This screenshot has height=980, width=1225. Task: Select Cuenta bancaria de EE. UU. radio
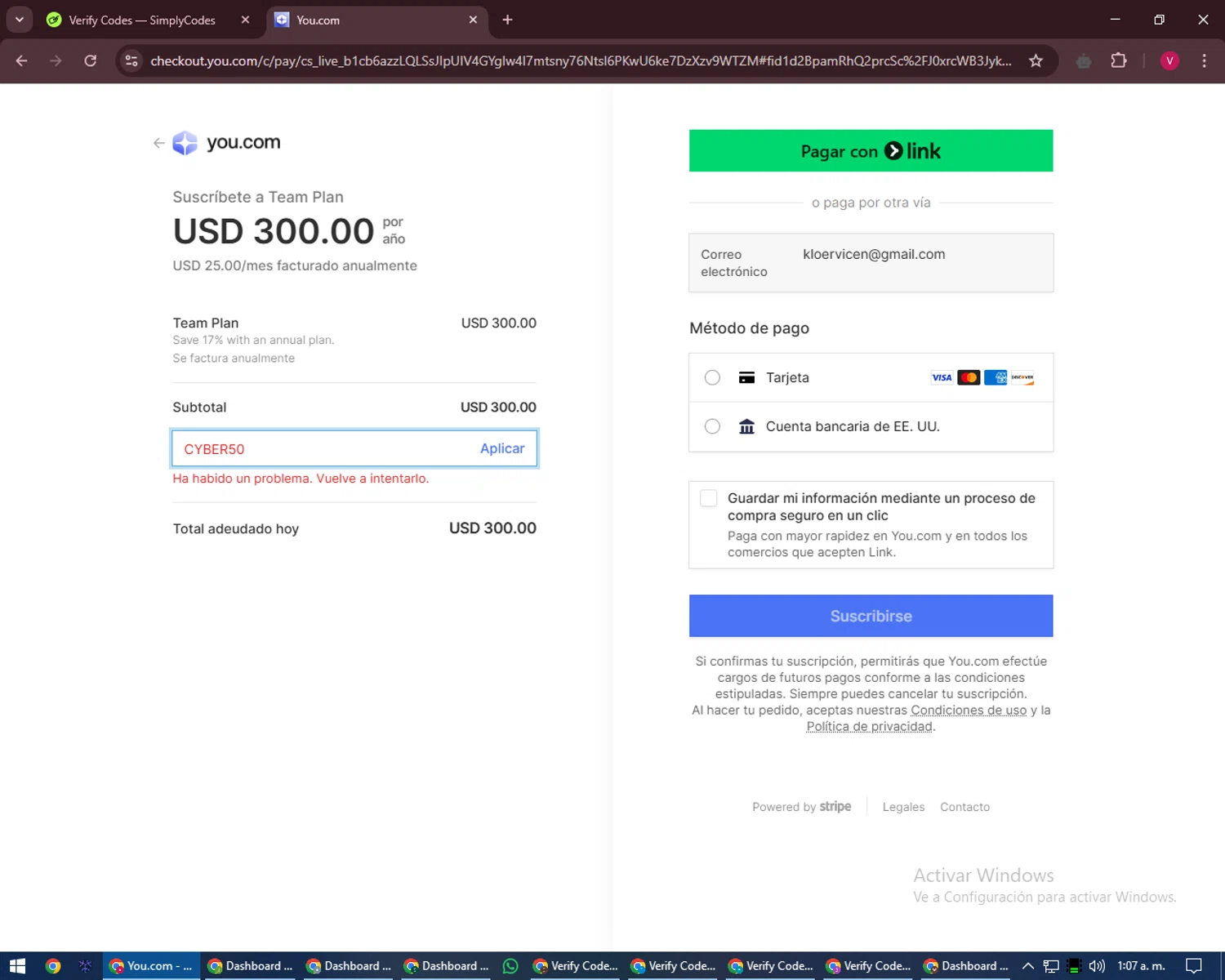712,426
